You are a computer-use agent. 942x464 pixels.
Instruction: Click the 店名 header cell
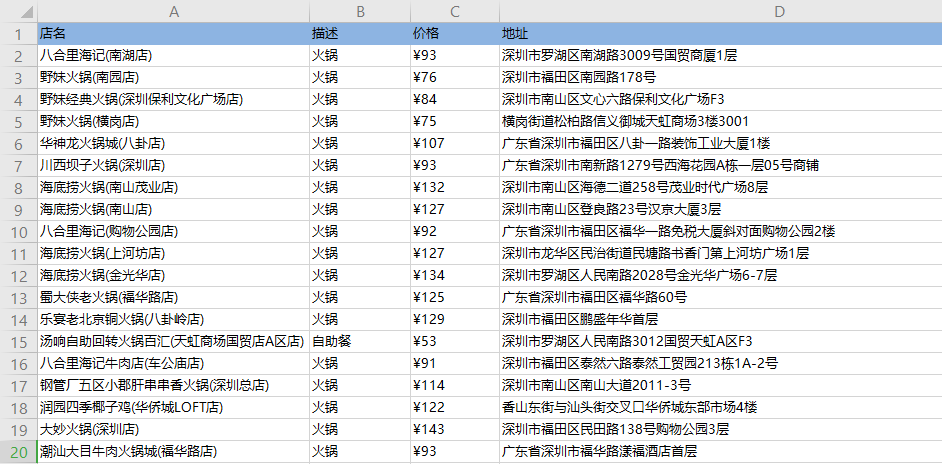pyautogui.click(x=174, y=34)
